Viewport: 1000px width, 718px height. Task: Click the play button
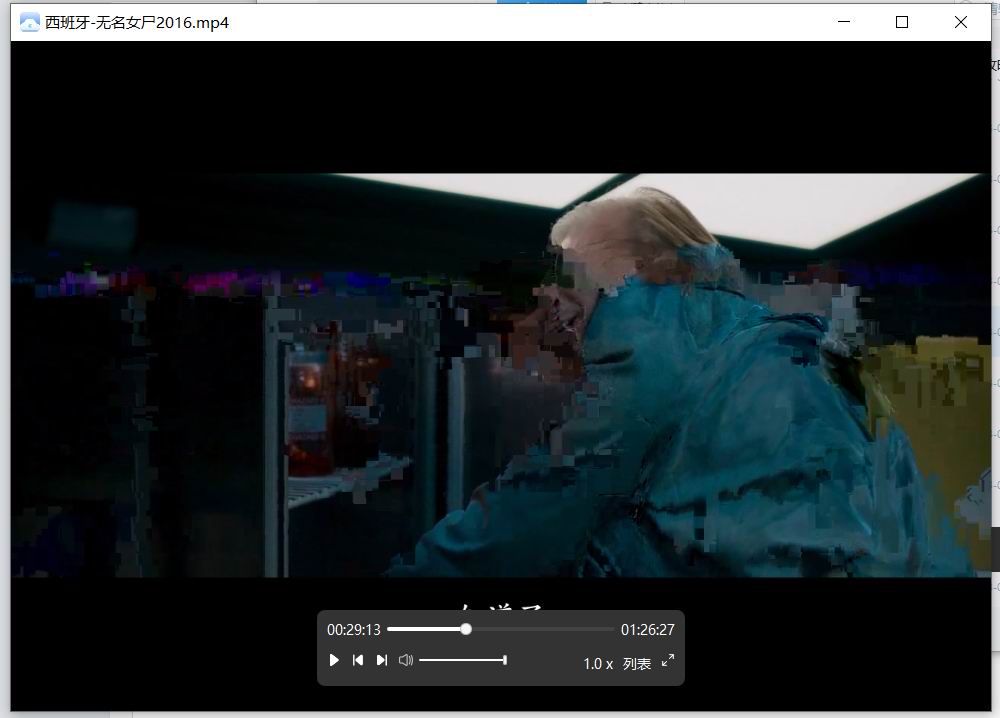(x=334, y=661)
